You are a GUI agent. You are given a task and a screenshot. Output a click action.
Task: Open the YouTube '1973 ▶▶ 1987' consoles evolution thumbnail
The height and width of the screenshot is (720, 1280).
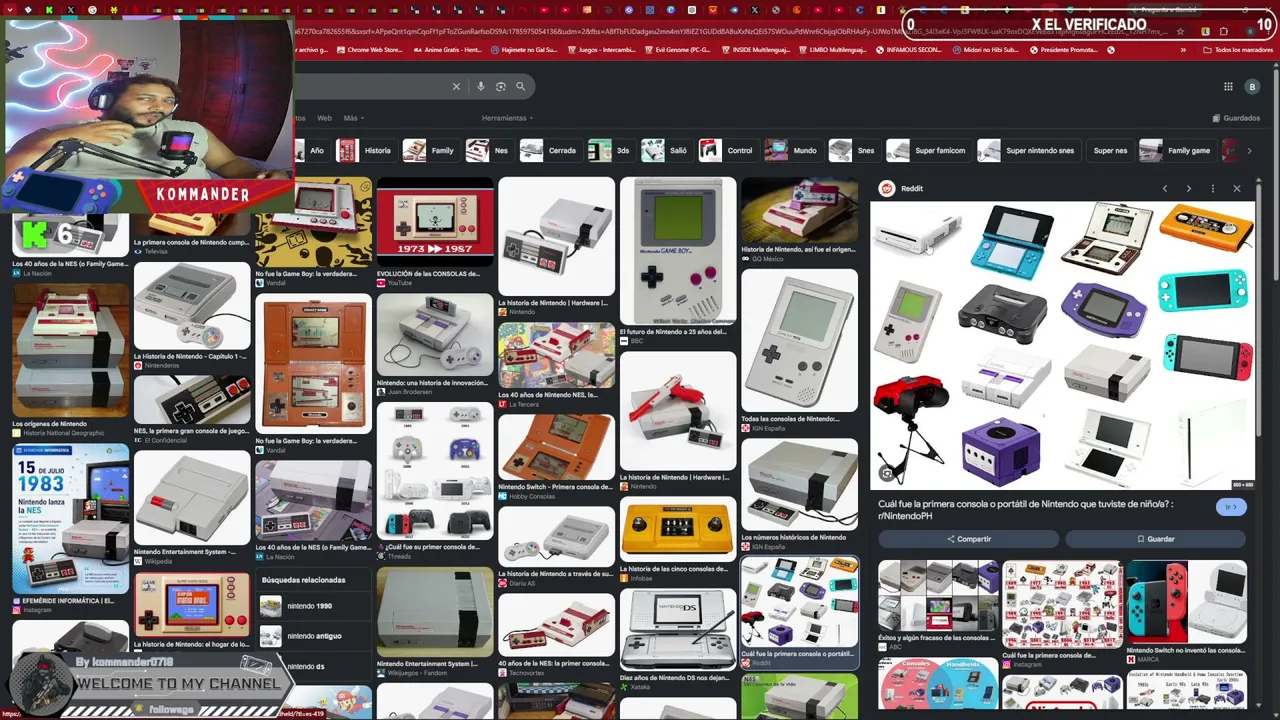click(435, 222)
